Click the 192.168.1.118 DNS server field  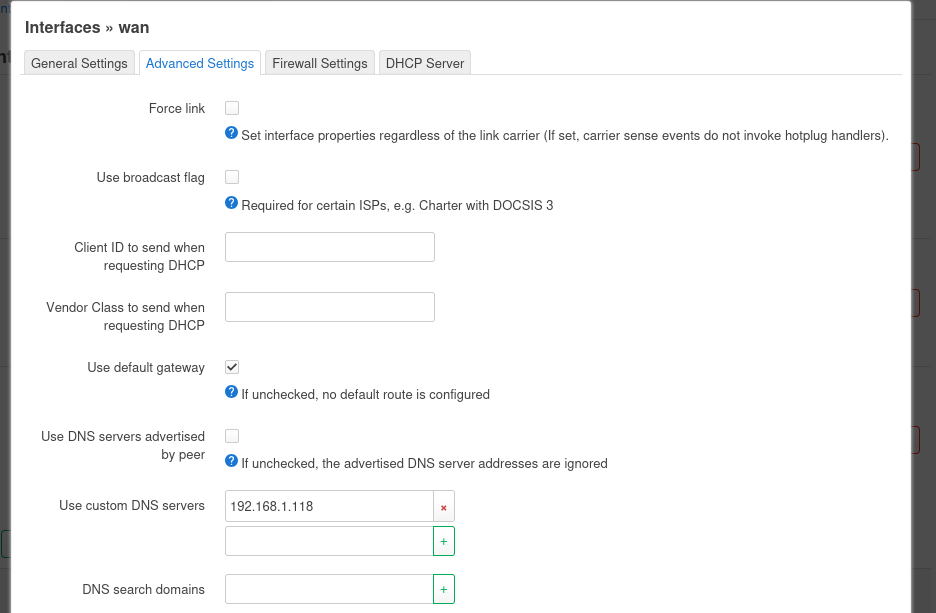pyautogui.click(x=328, y=506)
